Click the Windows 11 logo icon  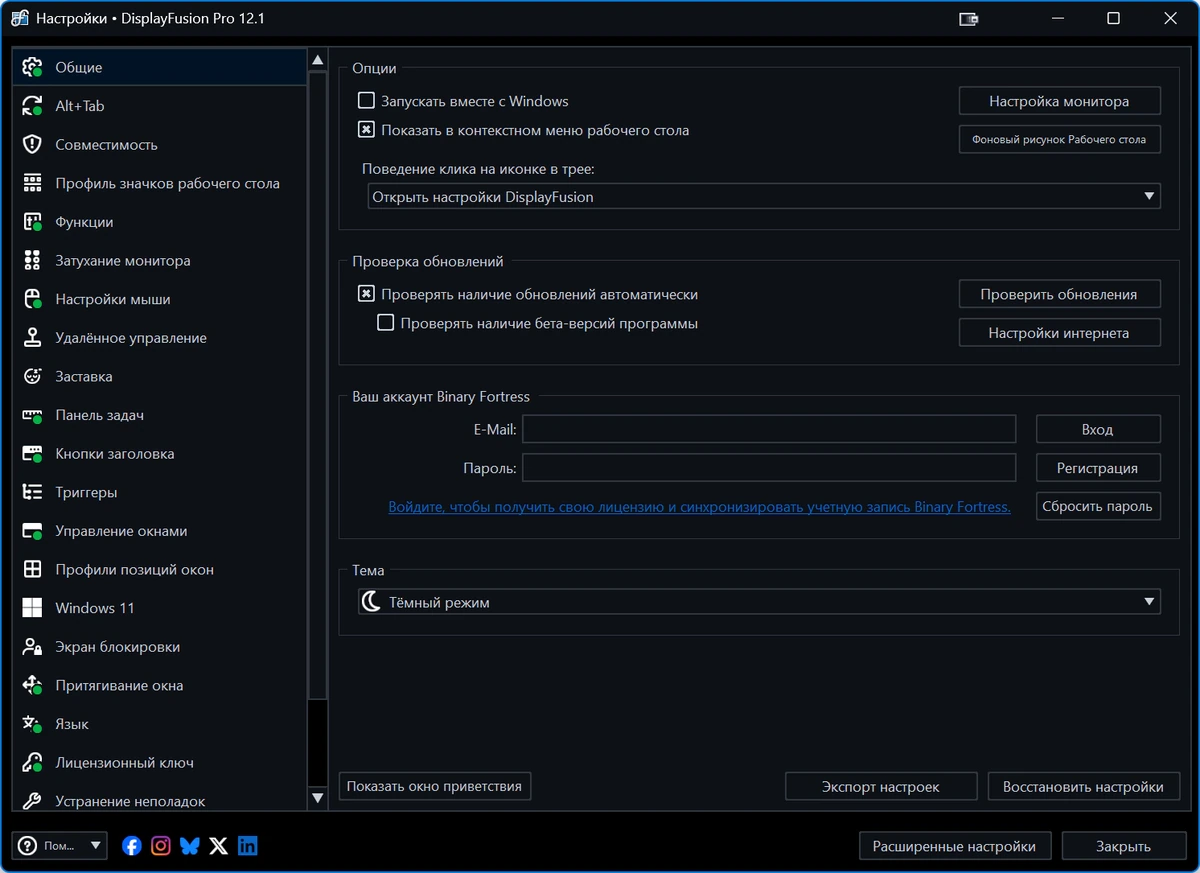pos(32,608)
